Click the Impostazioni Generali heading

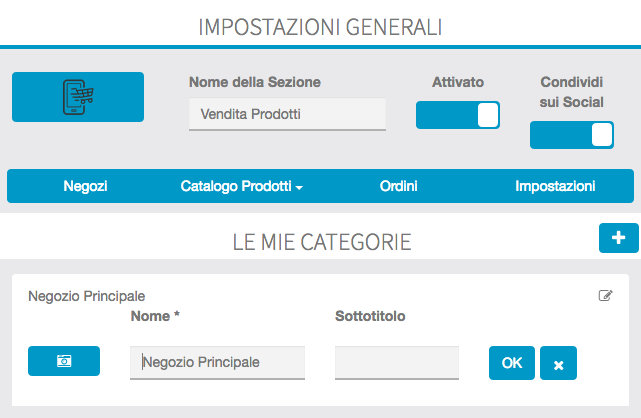(320, 26)
